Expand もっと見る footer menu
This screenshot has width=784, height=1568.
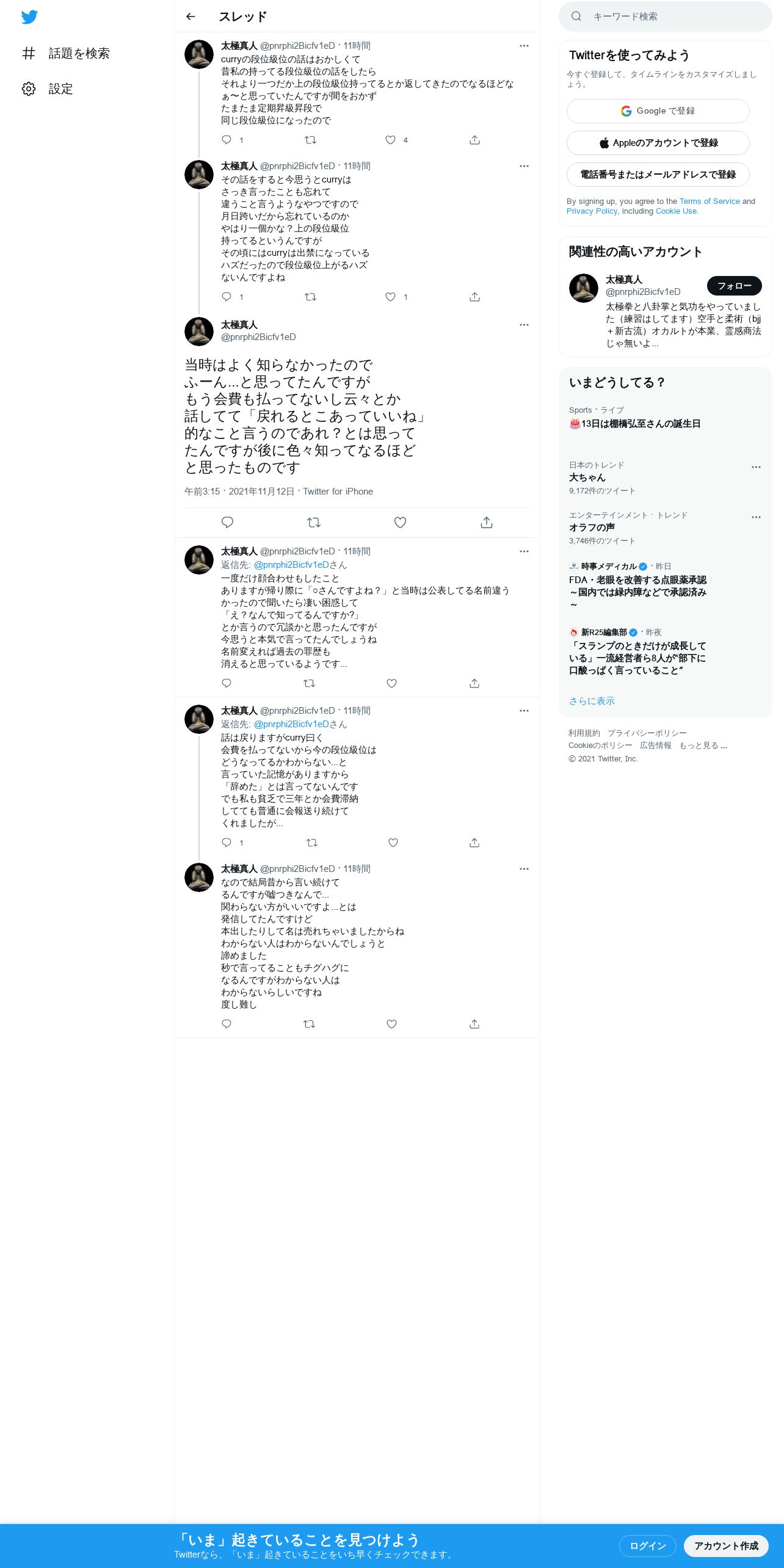(703, 746)
